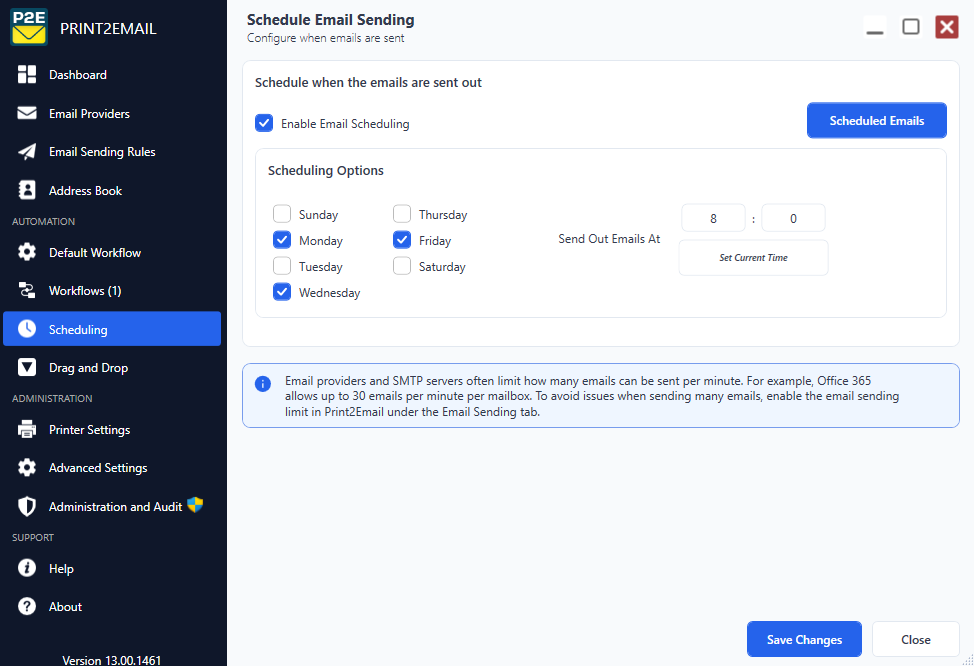The width and height of the screenshot is (974, 666).
Task: Go to Printer Settings
Action: point(112,429)
